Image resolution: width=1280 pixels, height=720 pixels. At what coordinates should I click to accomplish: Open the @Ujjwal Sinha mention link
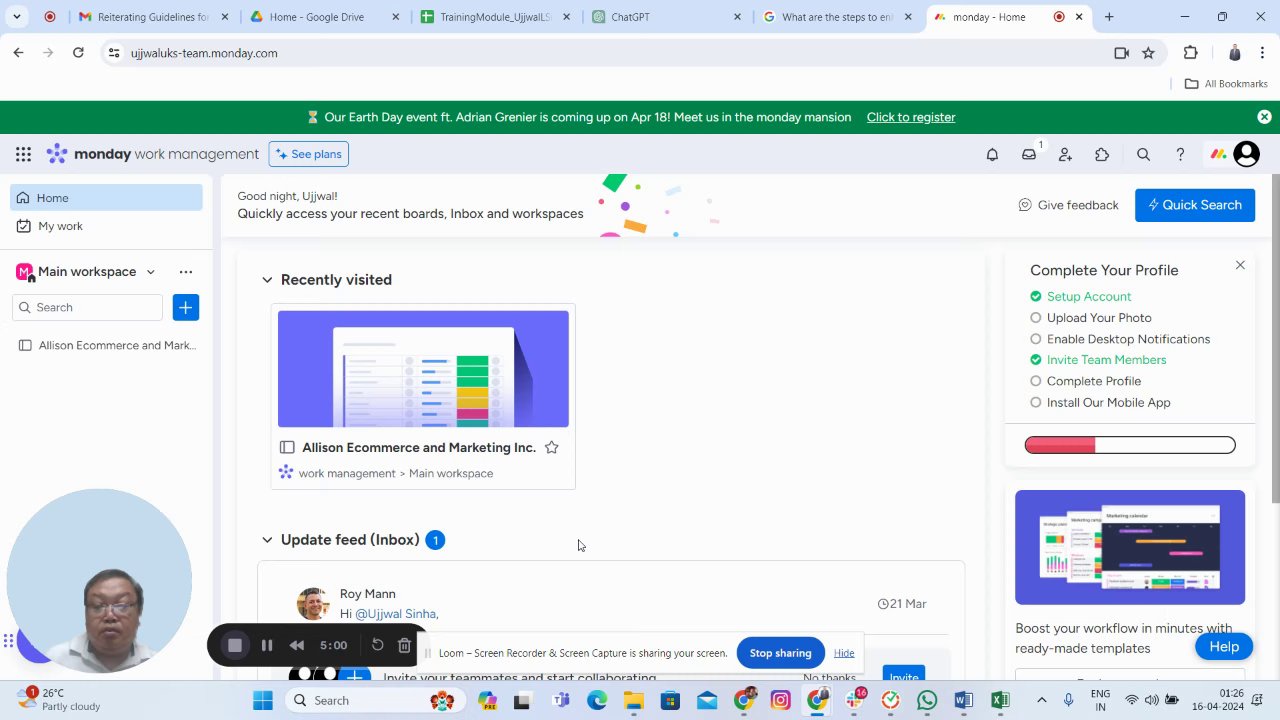[397, 614]
